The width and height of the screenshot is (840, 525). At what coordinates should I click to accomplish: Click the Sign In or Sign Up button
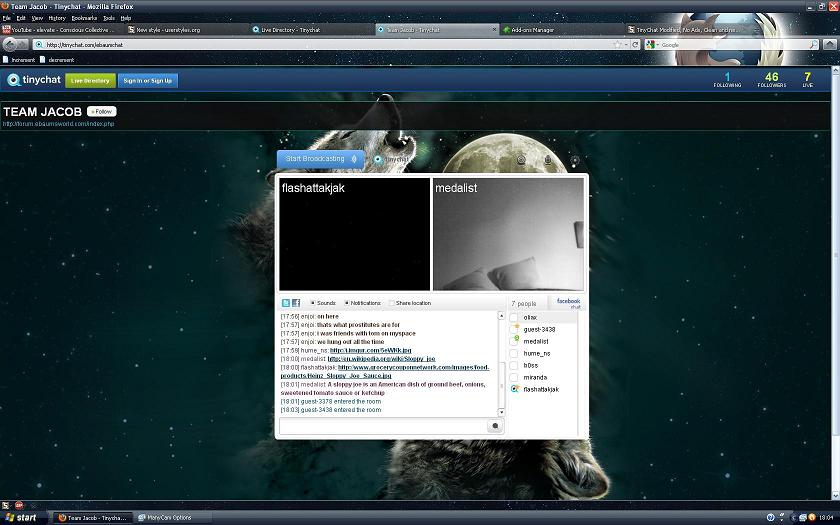coord(148,80)
